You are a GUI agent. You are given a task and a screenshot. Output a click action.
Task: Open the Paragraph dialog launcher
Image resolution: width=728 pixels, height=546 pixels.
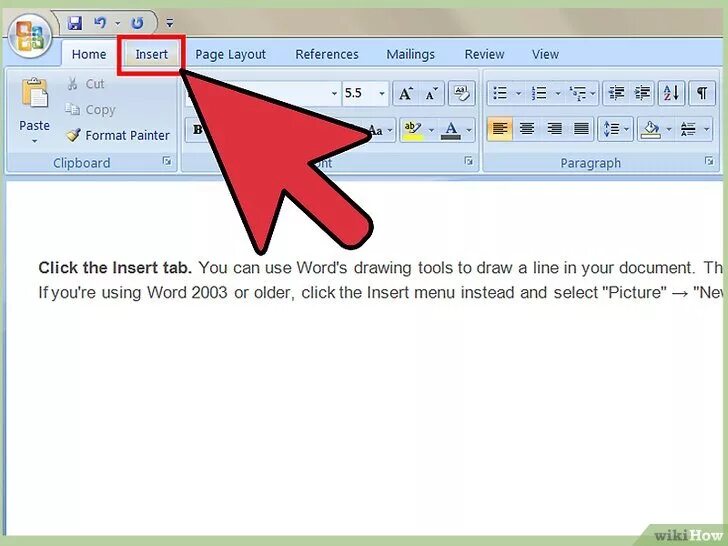[x=709, y=161]
